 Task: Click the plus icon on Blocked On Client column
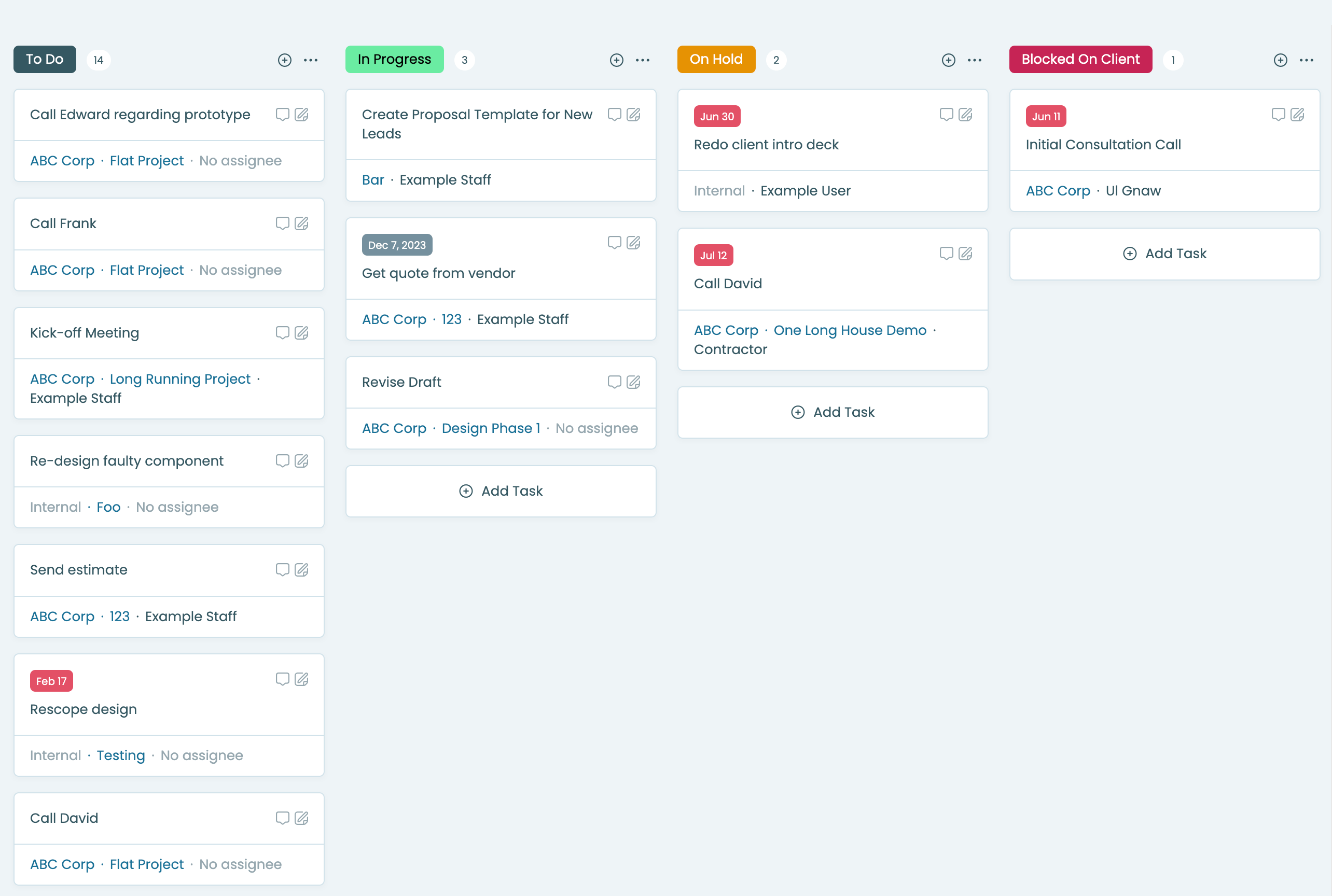coord(1280,60)
